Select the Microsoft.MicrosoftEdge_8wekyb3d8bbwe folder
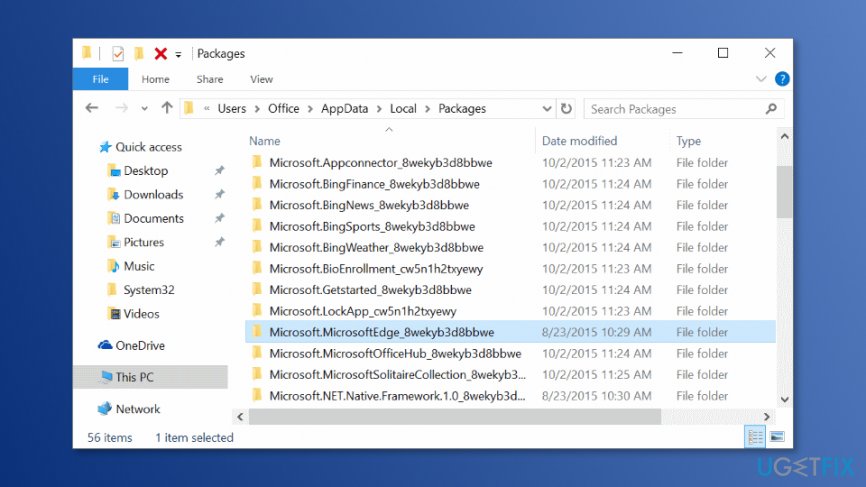 click(x=510, y=332)
